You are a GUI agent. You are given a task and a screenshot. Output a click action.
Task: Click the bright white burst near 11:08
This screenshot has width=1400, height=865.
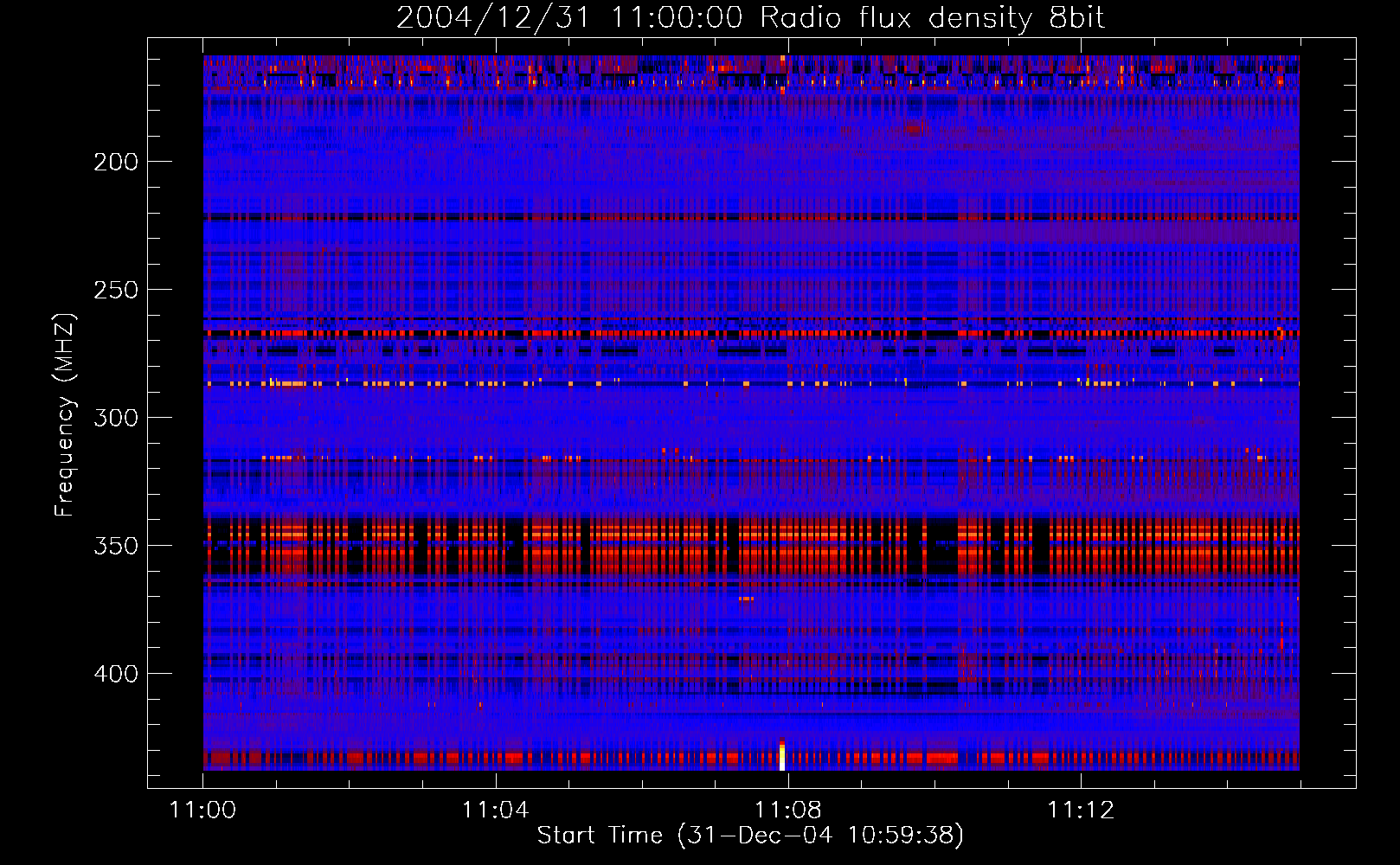782,755
